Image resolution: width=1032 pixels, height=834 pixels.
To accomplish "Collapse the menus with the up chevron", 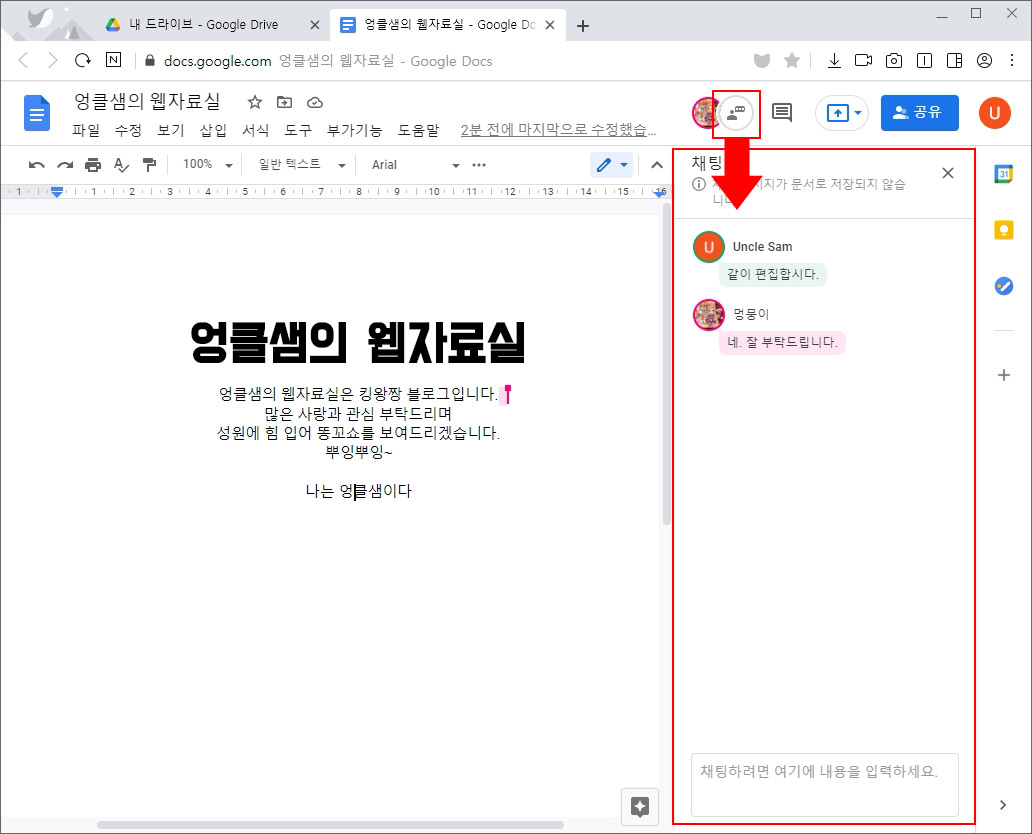I will (x=657, y=165).
